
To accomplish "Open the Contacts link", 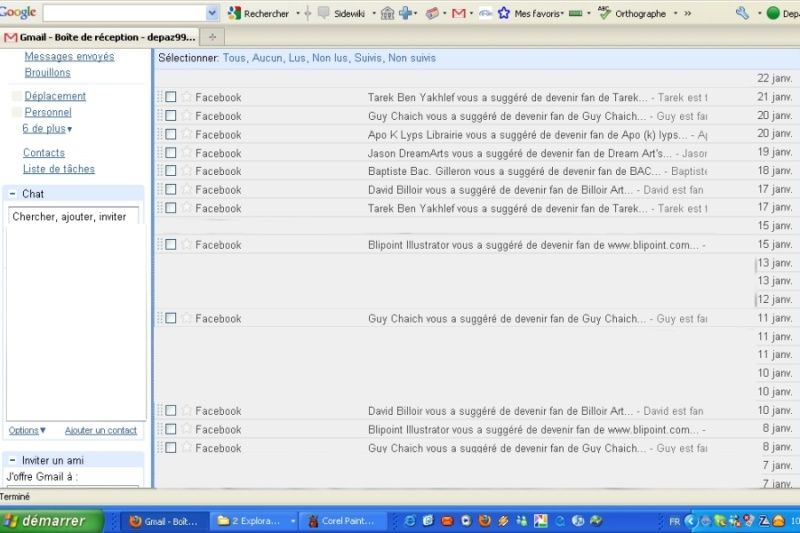I will [x=44, y=153].
